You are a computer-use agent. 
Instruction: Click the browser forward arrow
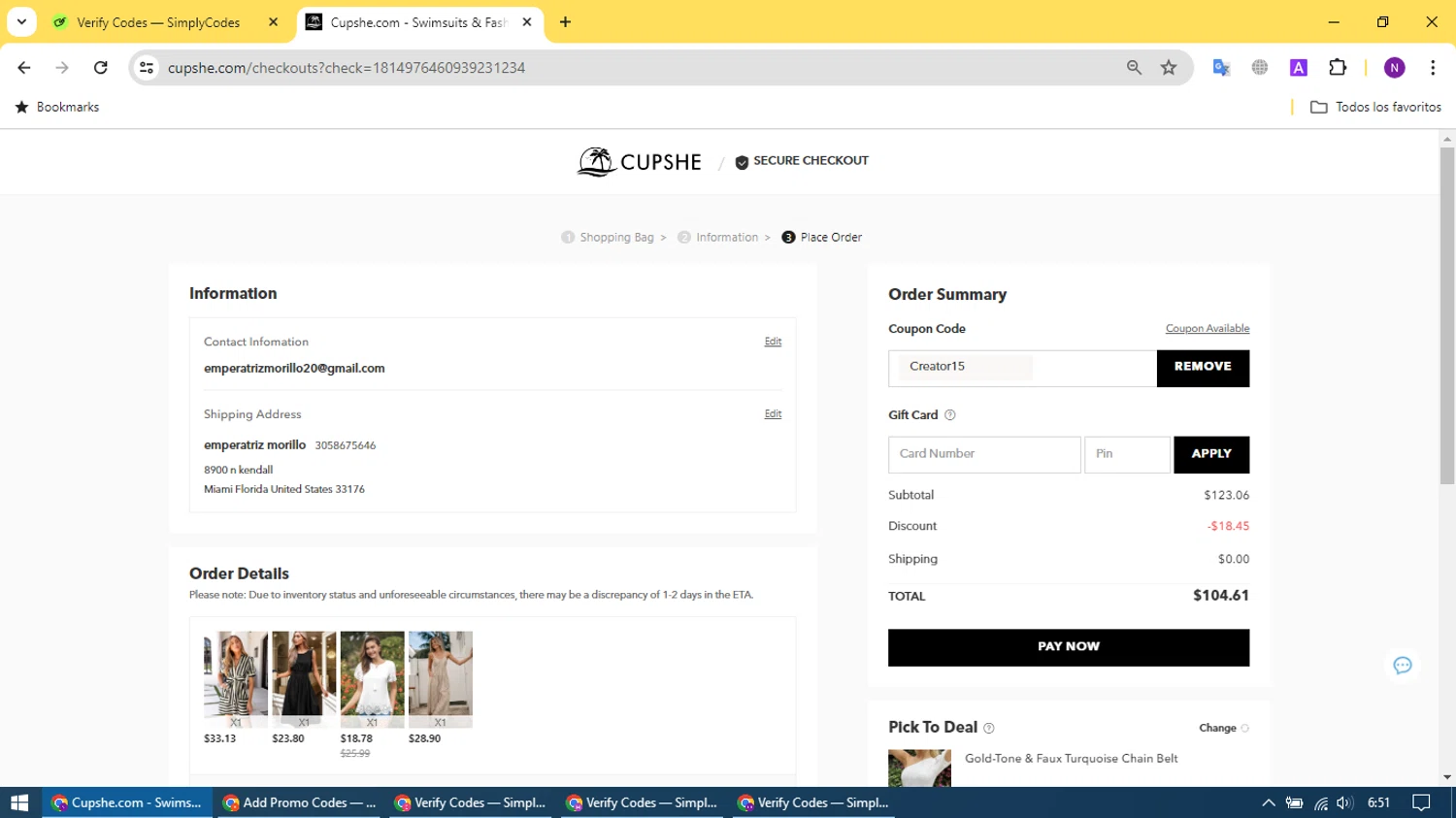coord(62,68)
